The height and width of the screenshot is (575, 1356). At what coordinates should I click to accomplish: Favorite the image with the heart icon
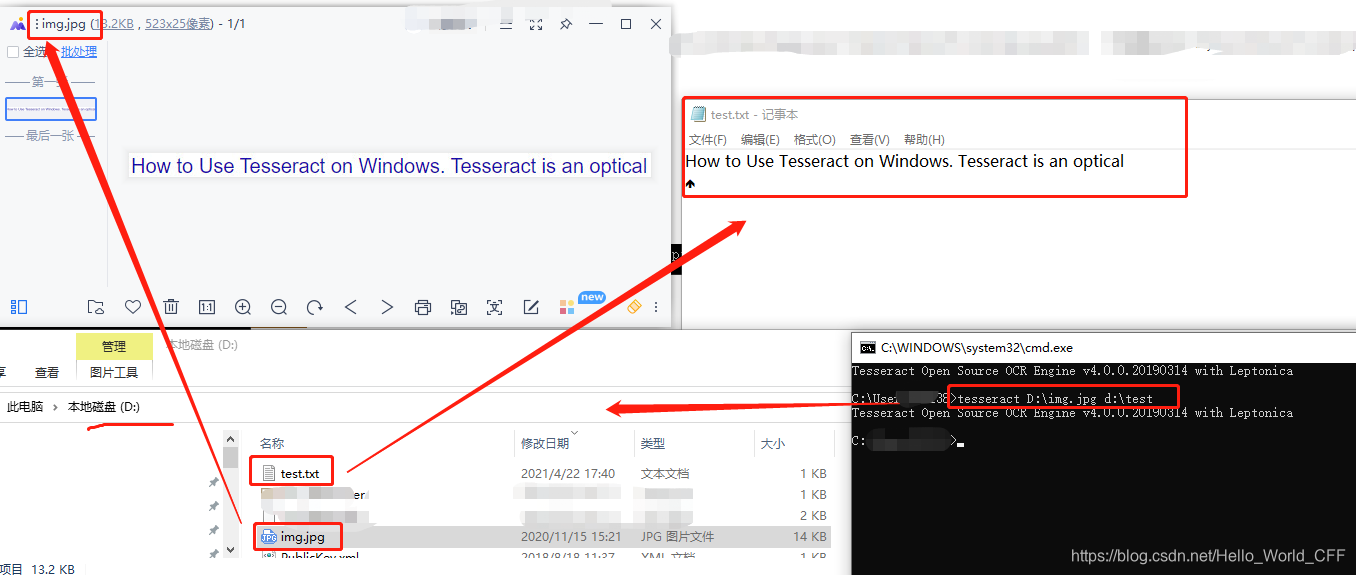click(x=133, y=307)
